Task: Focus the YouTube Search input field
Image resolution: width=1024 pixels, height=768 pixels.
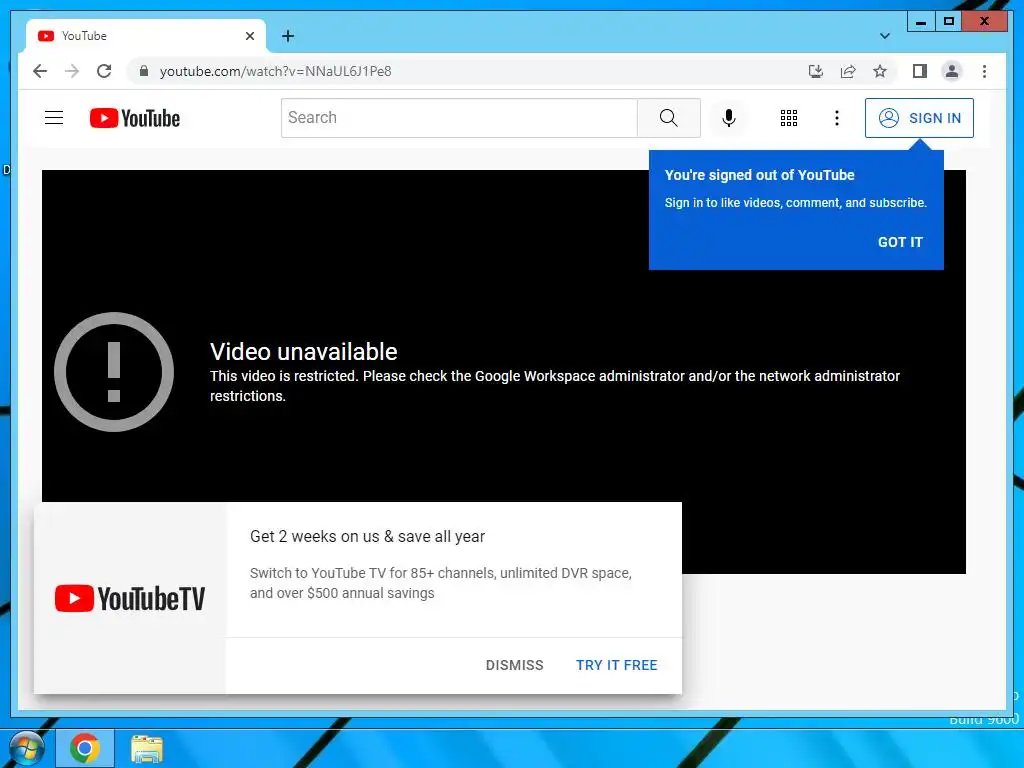Action: tap(459, 118)
